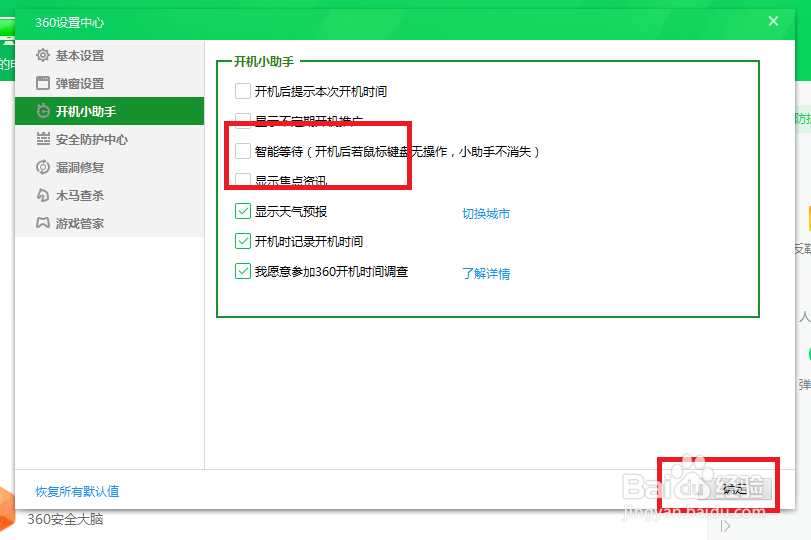The width and height of the screenshot is (811, 540).
Task: Click the gear icon beside 基本设置
Action: [x=43, y=55]
